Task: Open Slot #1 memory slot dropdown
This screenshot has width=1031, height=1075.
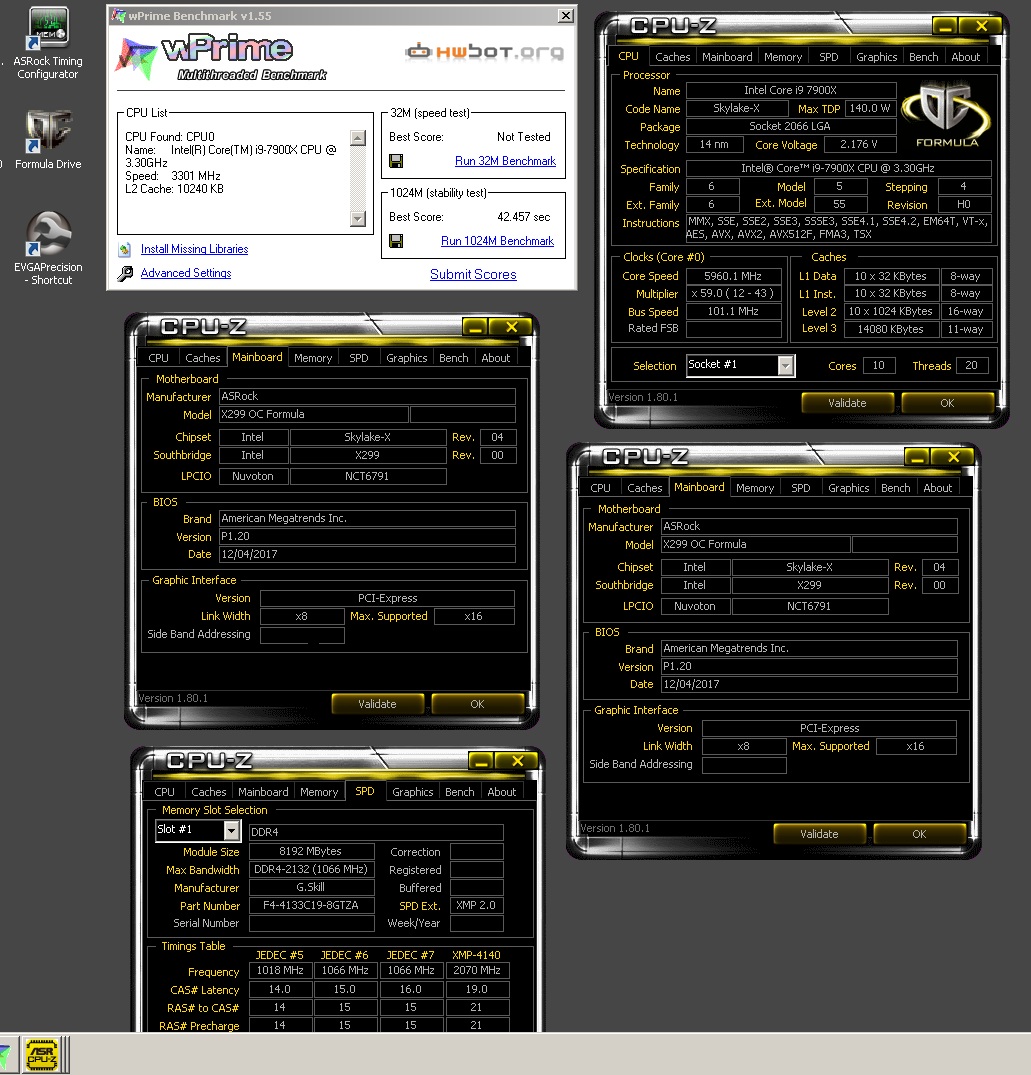Action: [231, 831]
